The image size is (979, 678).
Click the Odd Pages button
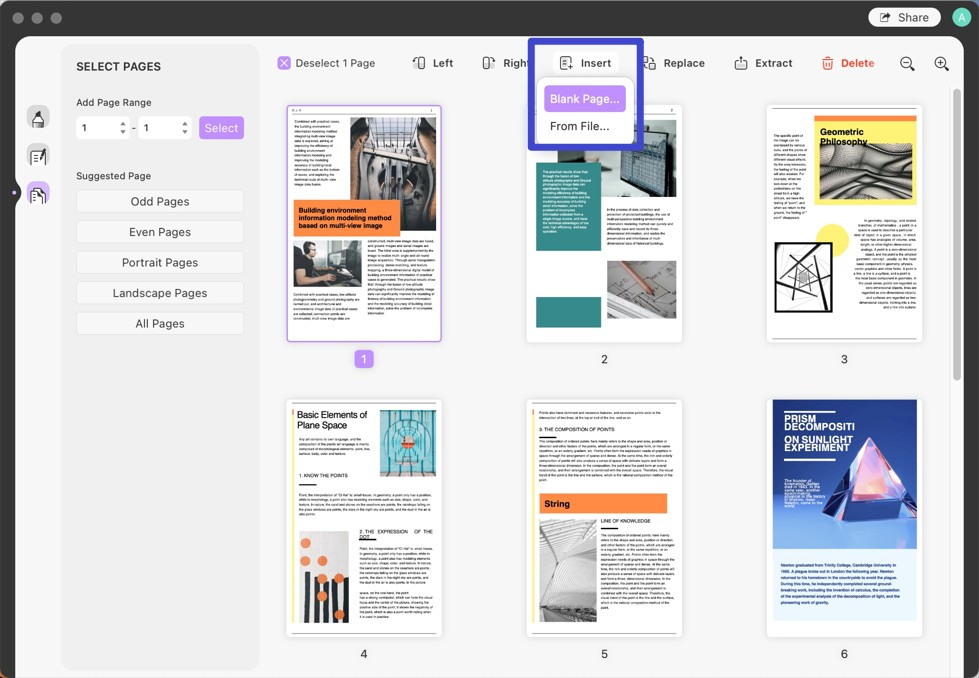point(160,202)
